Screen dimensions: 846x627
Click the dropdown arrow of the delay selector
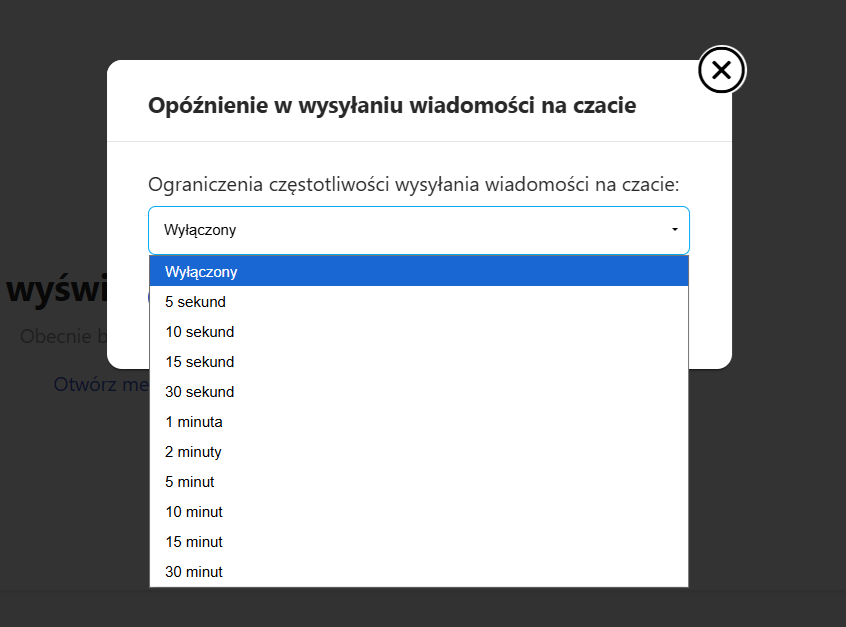[674, 230]
